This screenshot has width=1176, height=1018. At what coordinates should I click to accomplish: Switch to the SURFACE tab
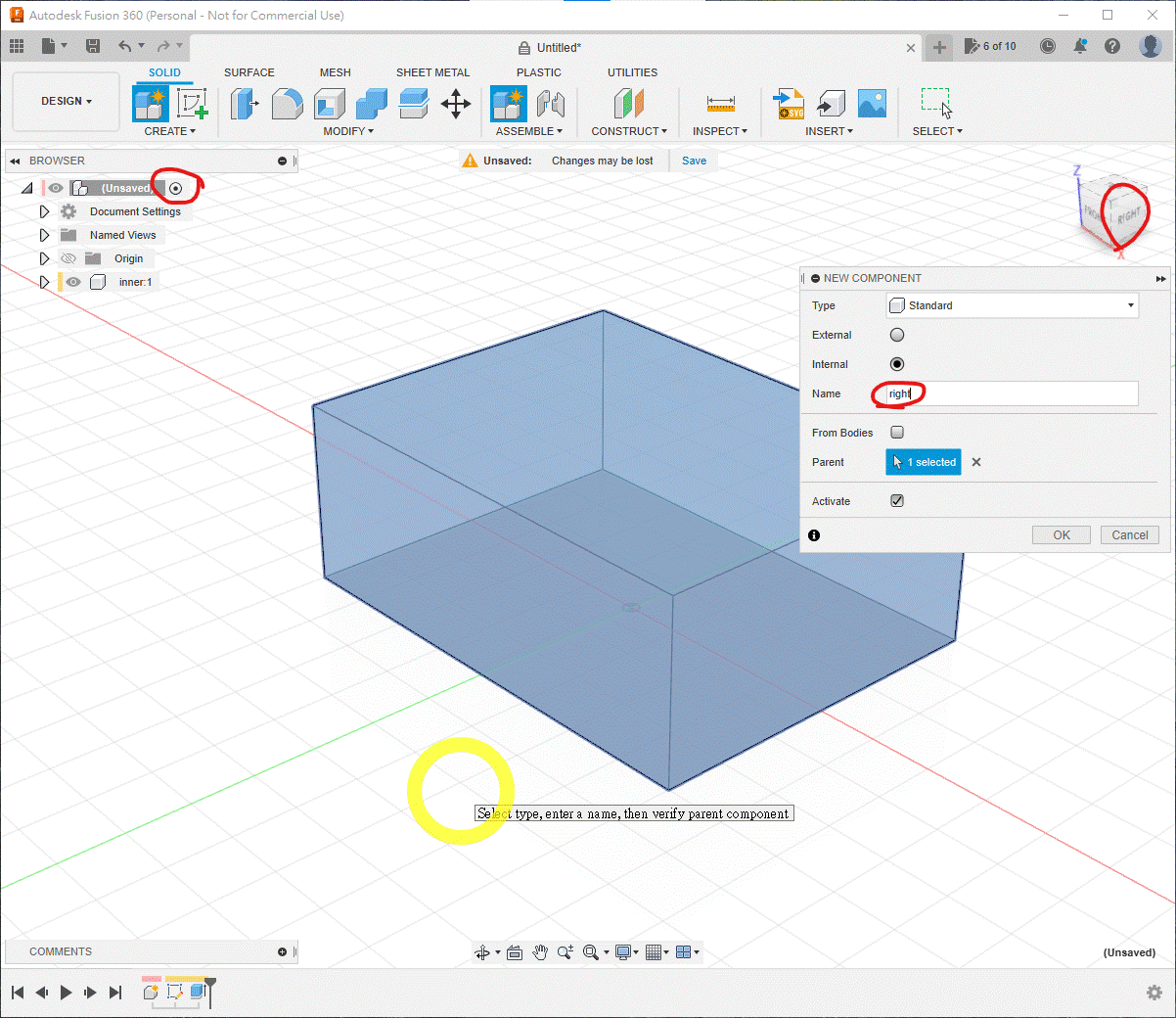[x=249, y=72]
